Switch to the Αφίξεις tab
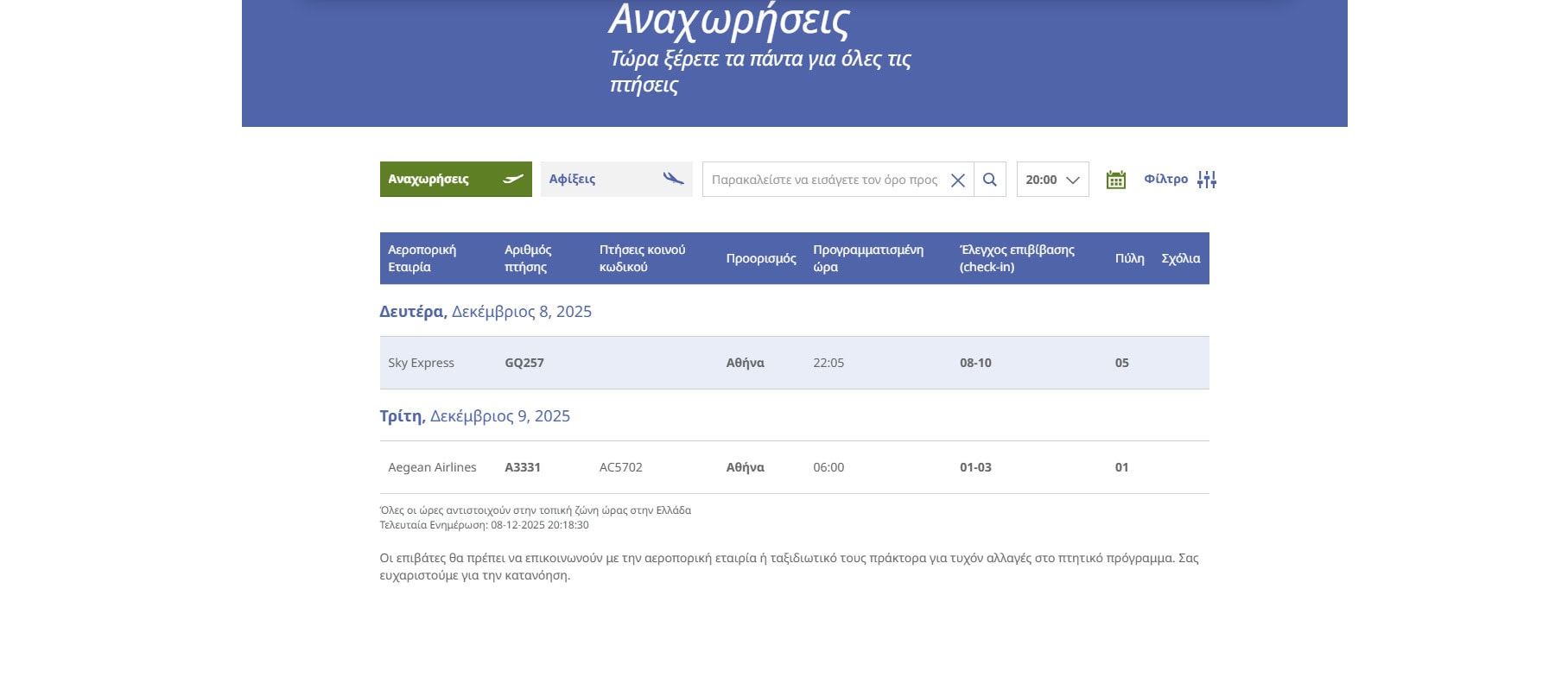 pos(573,179)
